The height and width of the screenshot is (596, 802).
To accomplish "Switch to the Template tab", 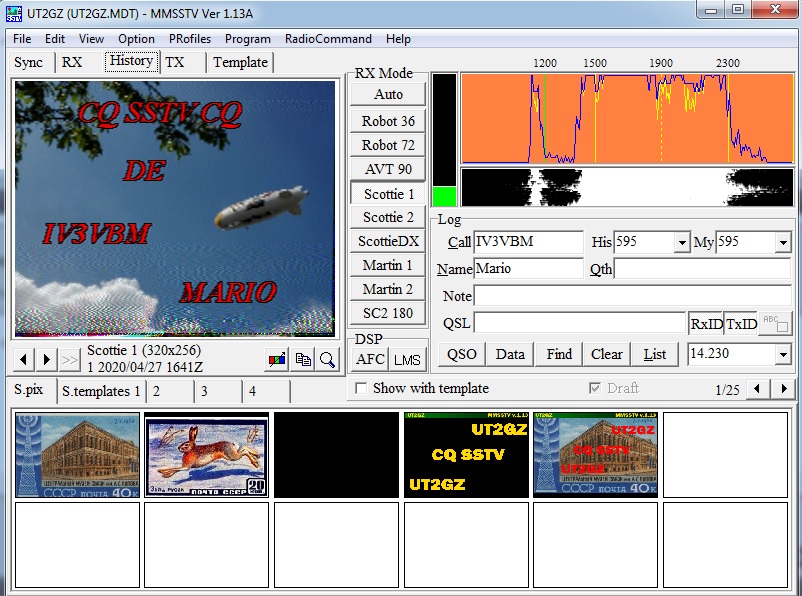I will click(240, 62).
